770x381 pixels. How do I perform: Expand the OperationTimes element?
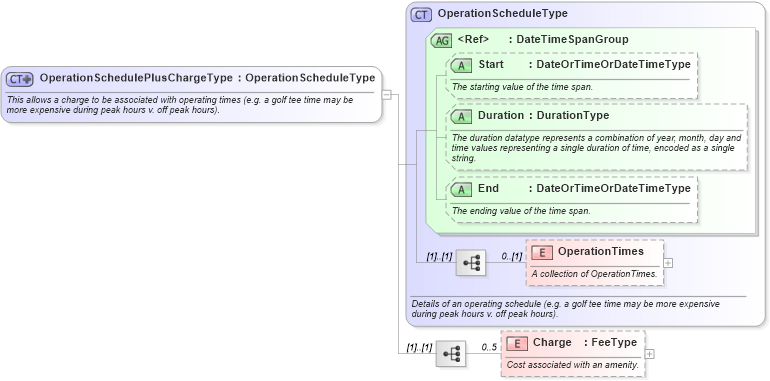(668, 263)
